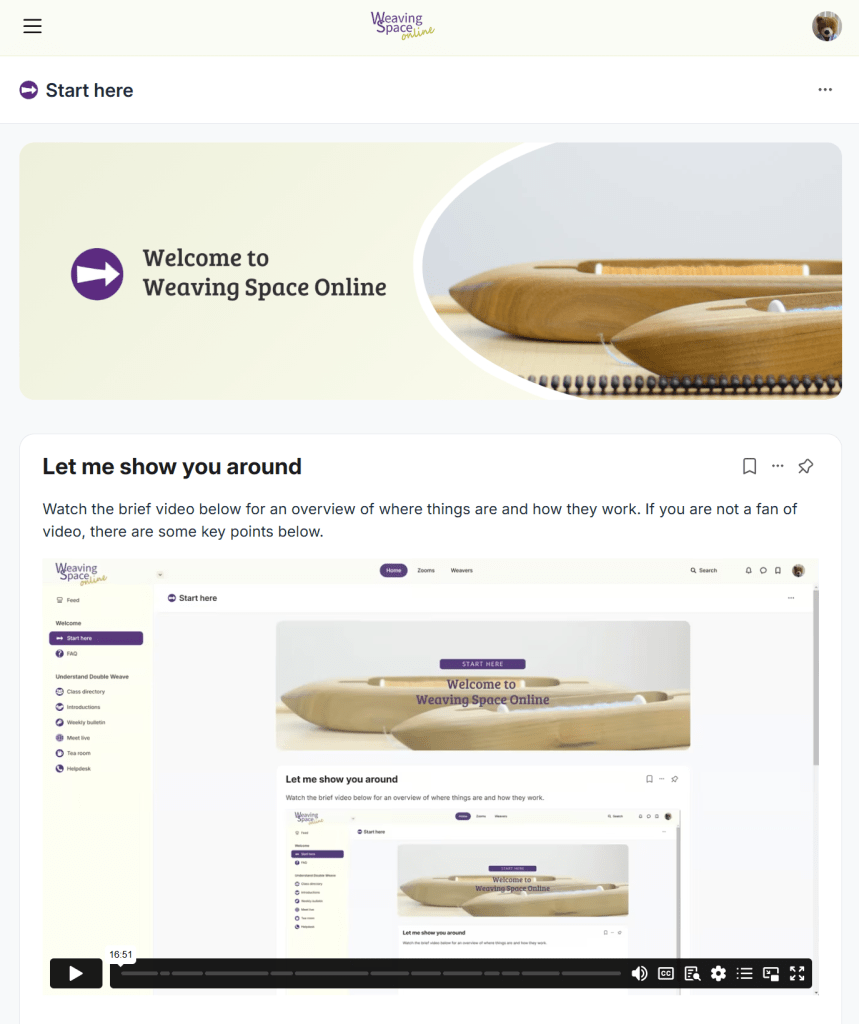Open post options ellipsis menu
The width and height of the screenshot is (859, 1024).
pos(777,466)
